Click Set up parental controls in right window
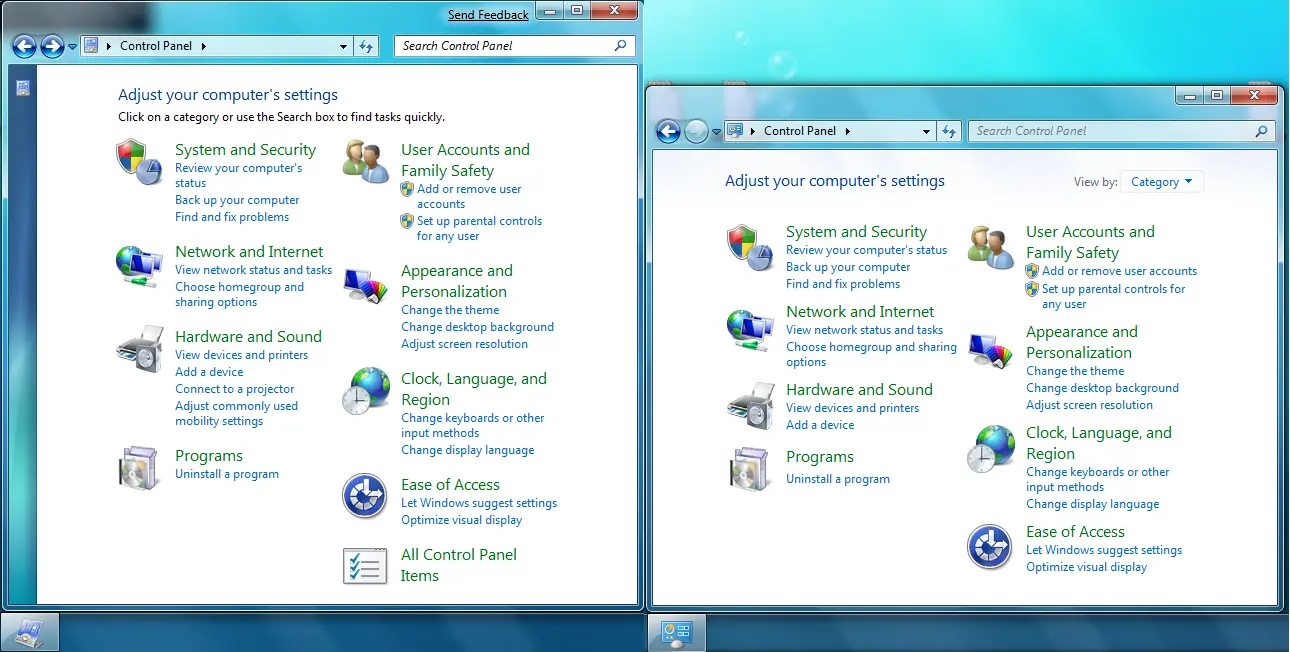This screenshot has width=1290, height=652. (x=1113, y=297)
